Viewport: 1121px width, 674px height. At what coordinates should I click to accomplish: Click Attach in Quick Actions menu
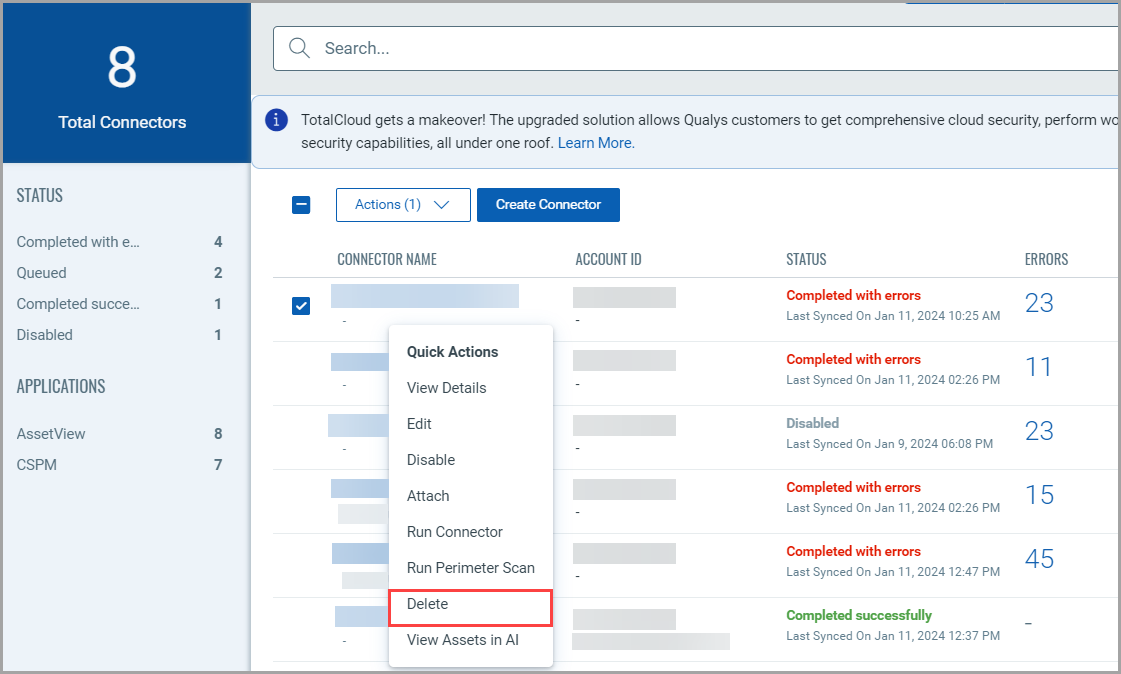point(428,496)
